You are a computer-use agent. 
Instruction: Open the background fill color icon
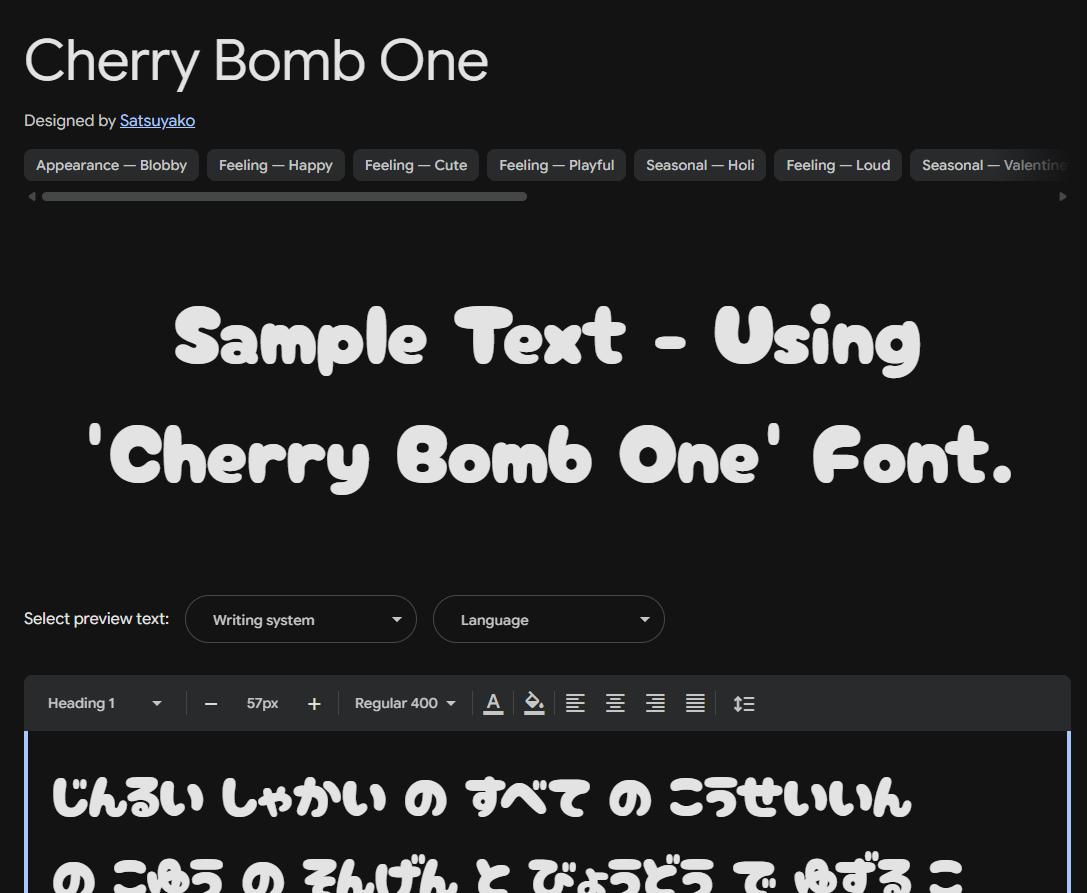(x=534, y=703)
